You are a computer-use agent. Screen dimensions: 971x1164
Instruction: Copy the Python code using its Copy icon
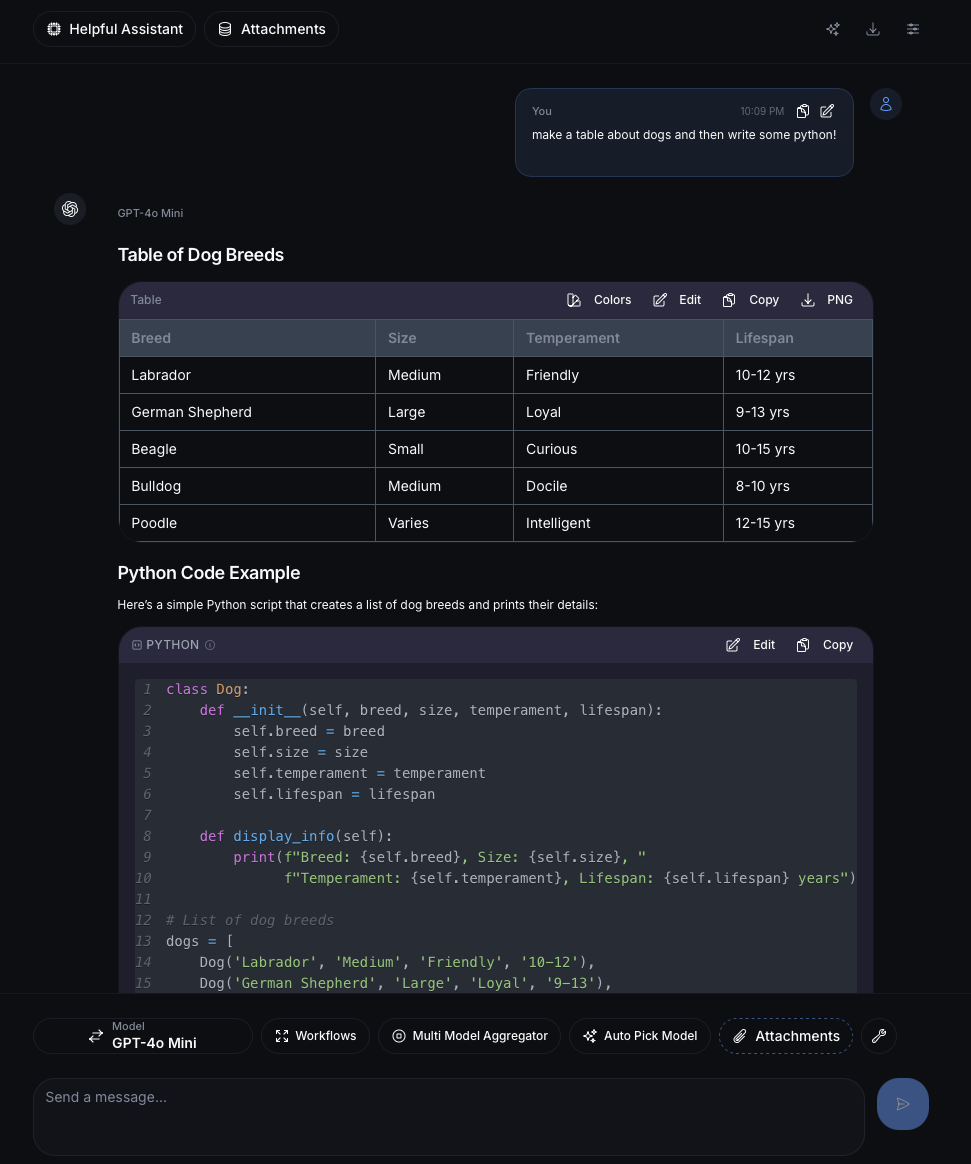click(x=824, y=645)
